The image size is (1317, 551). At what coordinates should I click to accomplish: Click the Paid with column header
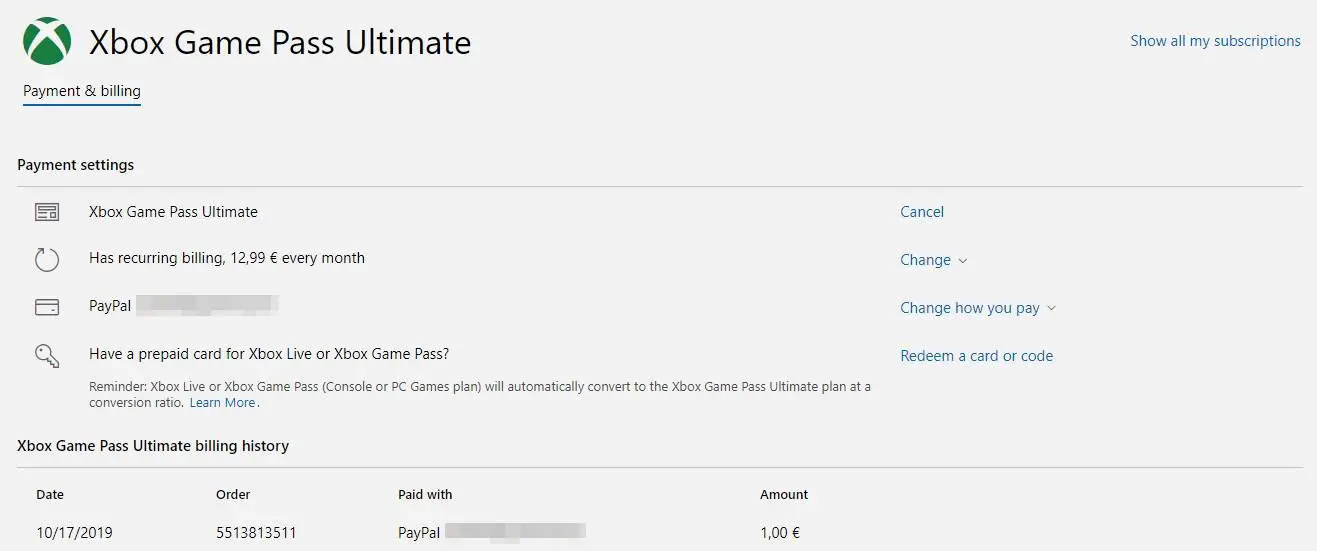click(425, 494)
